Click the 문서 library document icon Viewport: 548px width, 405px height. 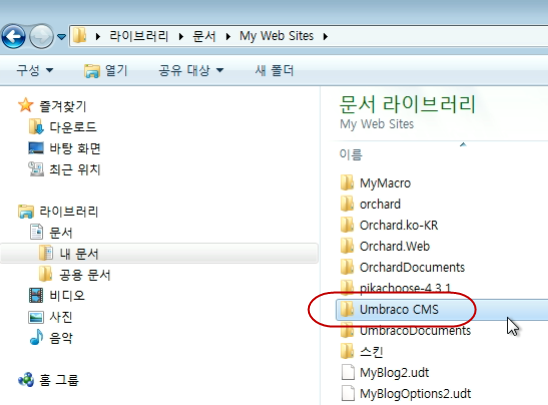[36, 232]
